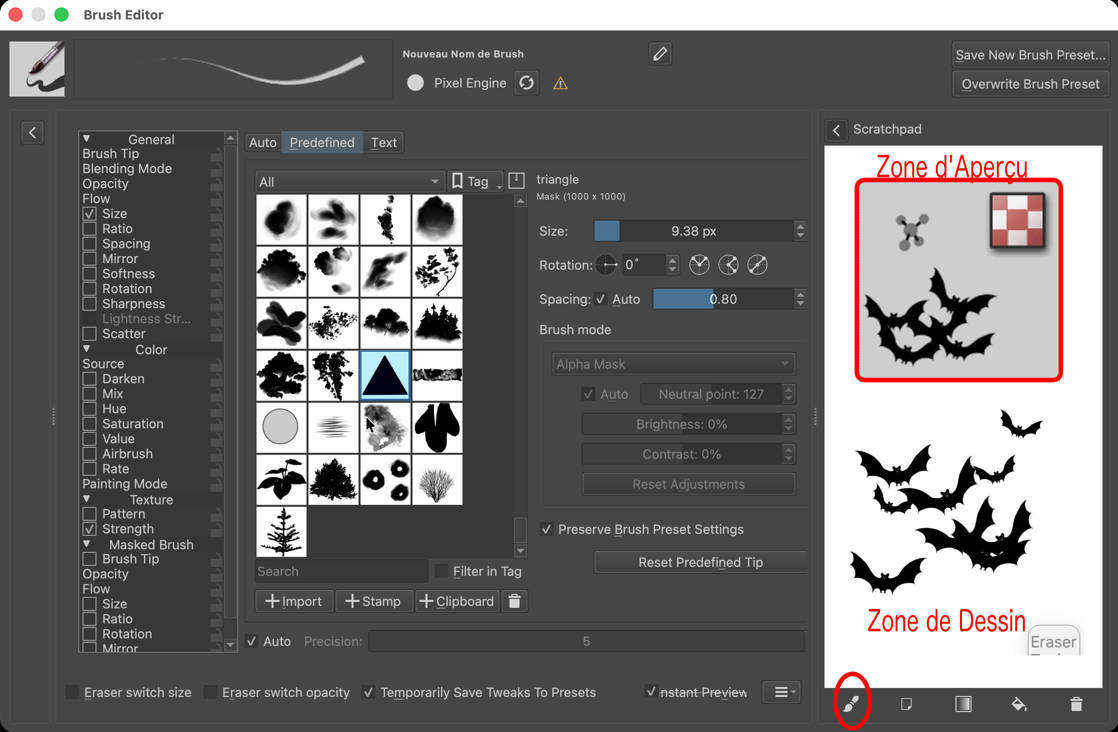Click the reload brush engine icon

pyautogui.click(x=527, y=83)
